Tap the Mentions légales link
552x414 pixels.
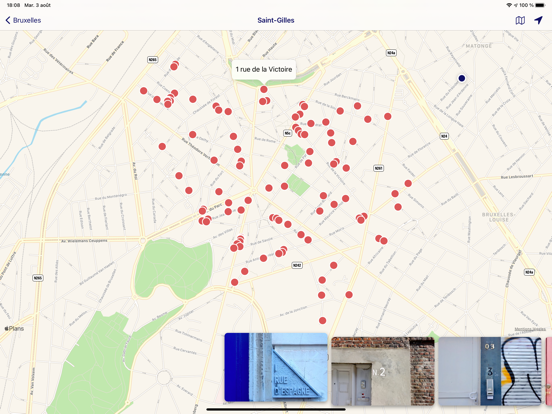[530, 329]
